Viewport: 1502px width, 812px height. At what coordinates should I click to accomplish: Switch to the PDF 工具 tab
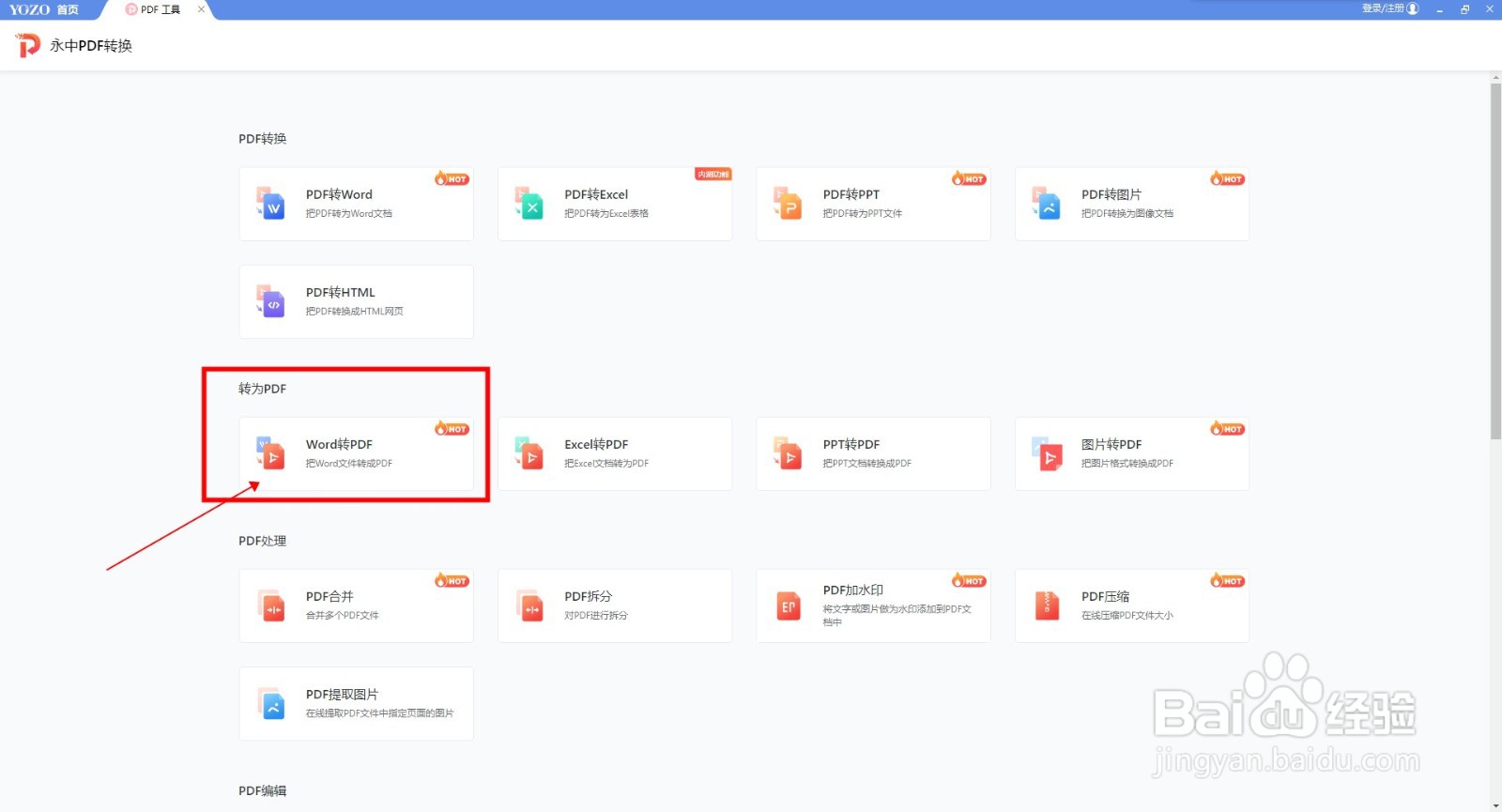(x=160, y=9)
